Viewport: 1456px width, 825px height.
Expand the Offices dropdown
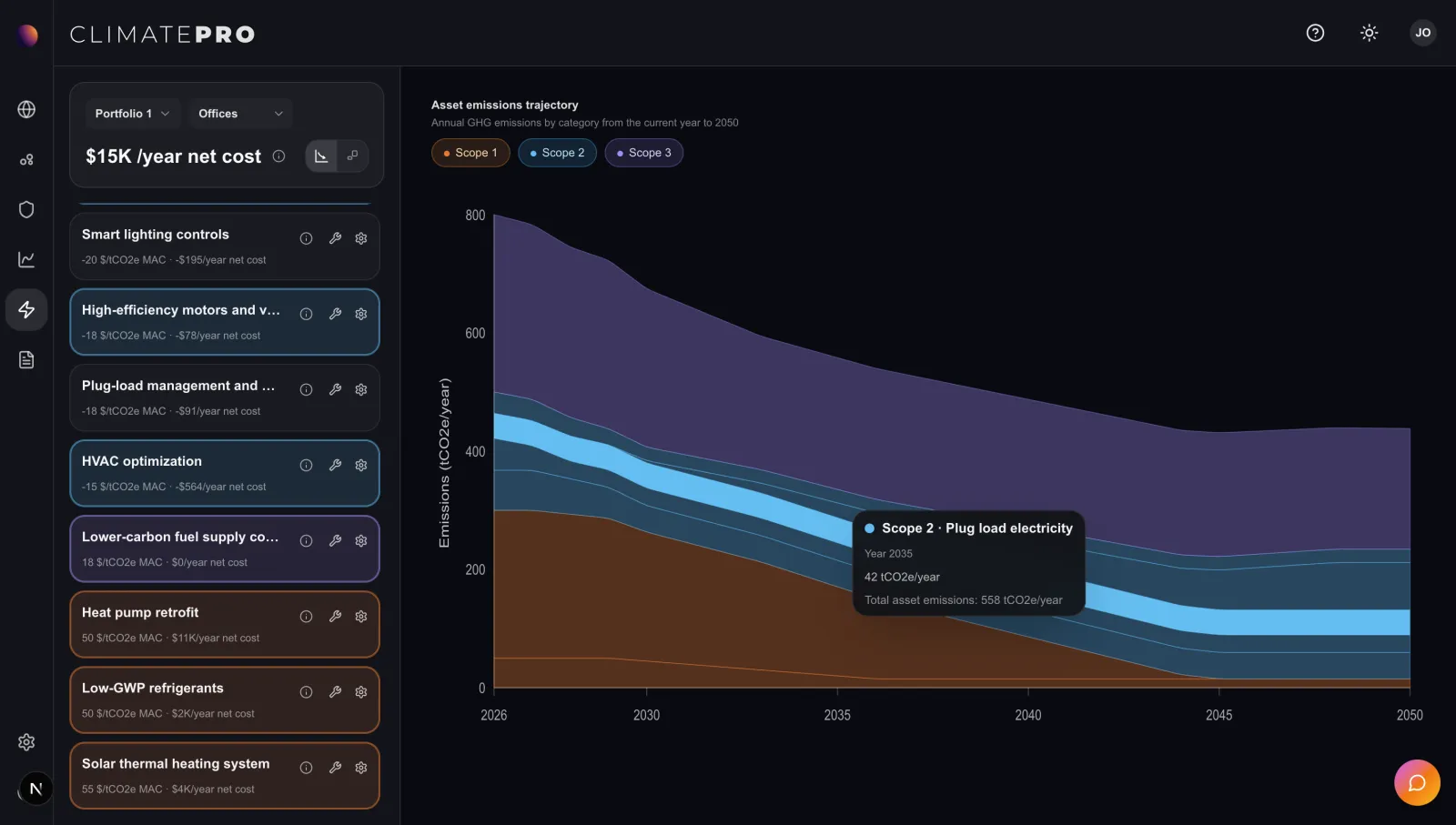click(x=241, y=114)
